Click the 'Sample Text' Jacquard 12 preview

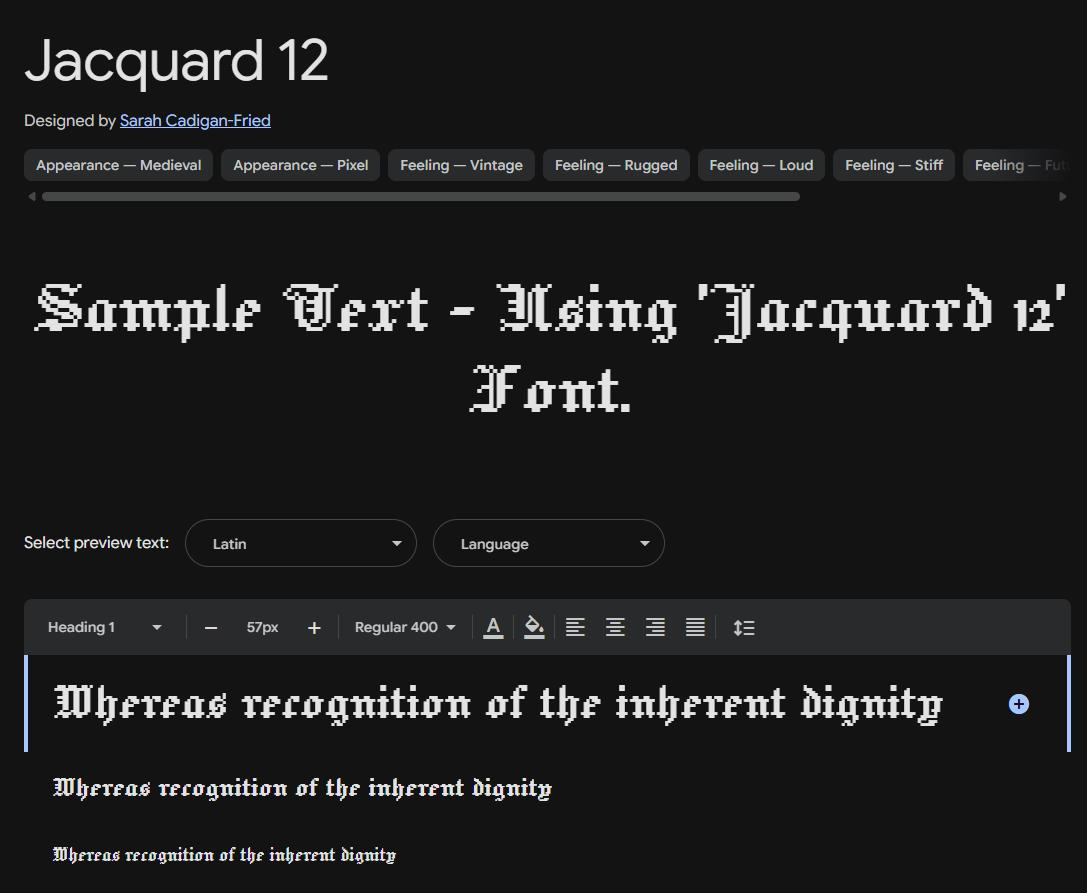tap(550, 348)
